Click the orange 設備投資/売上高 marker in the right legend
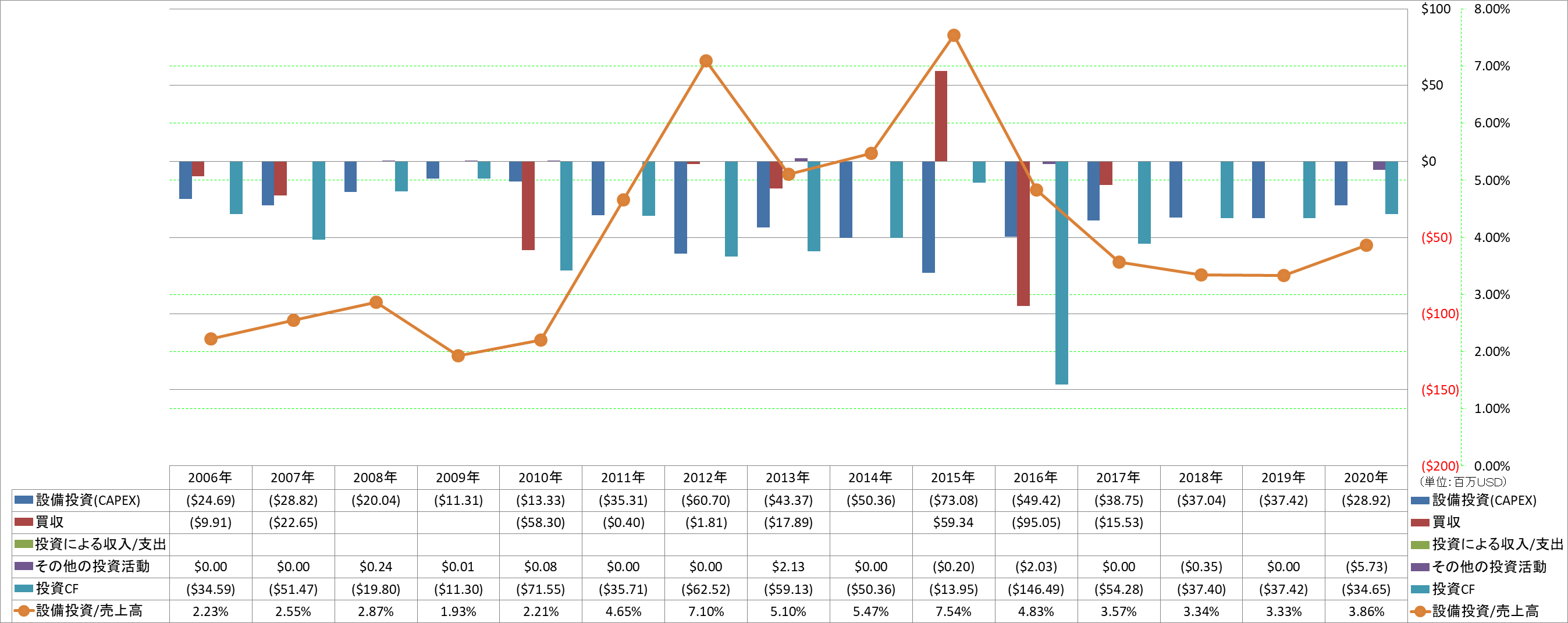 [x=1420, y=611]
